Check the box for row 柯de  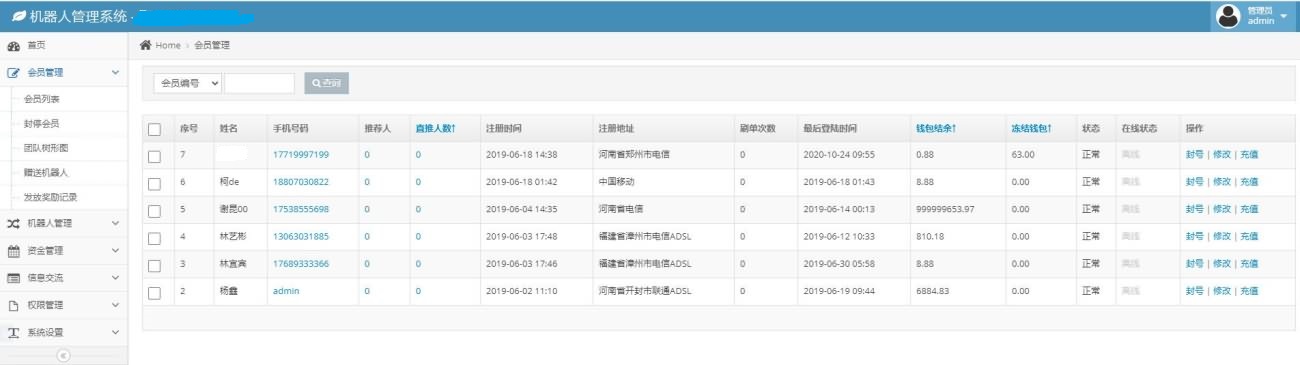point(154,183)
